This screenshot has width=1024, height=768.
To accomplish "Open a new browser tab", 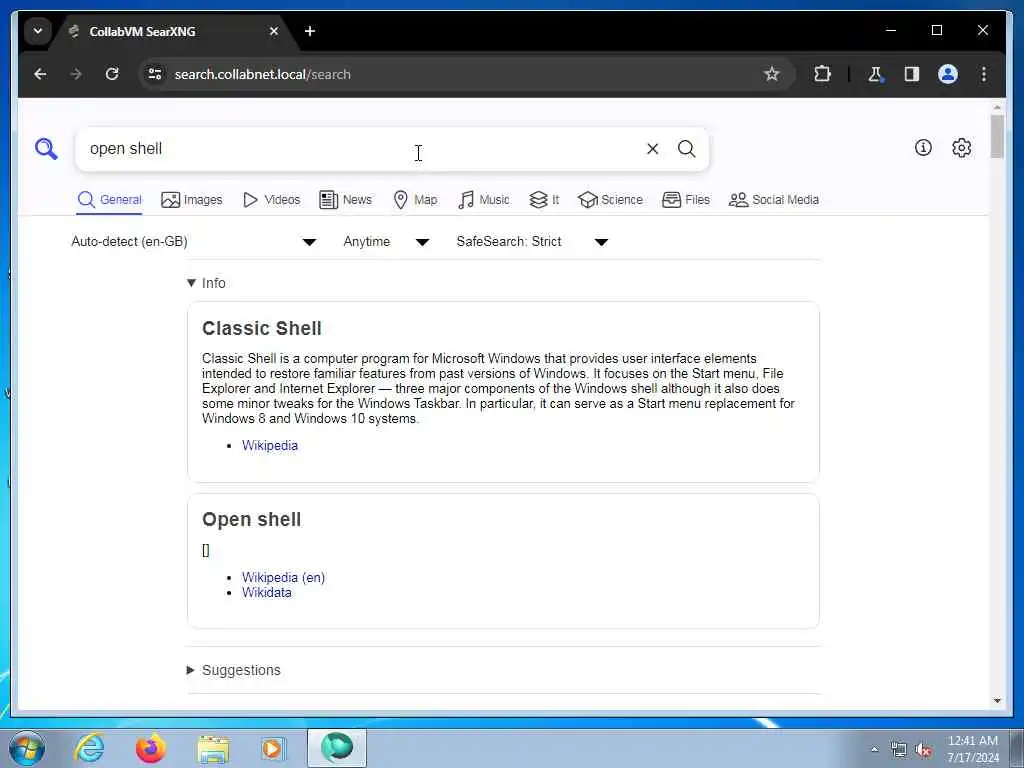I will (310, 31).
